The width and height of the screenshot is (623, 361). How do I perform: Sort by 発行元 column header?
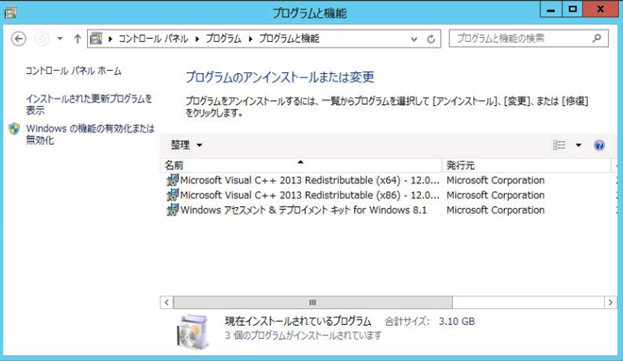526,165
